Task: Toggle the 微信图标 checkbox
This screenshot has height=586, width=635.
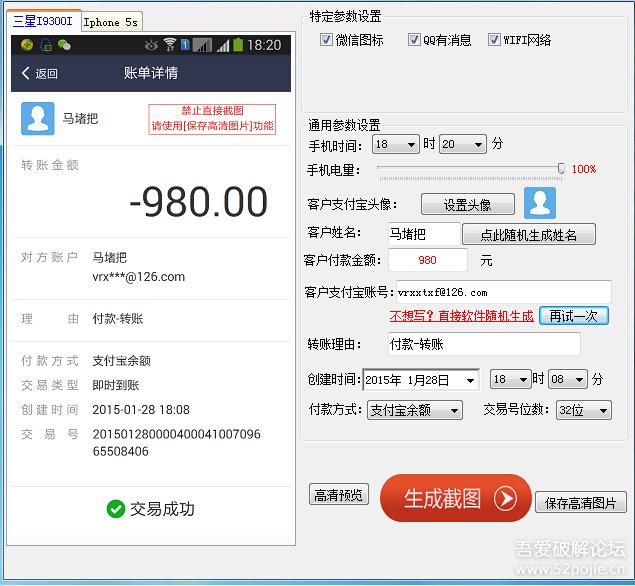Action: (326, 40)
